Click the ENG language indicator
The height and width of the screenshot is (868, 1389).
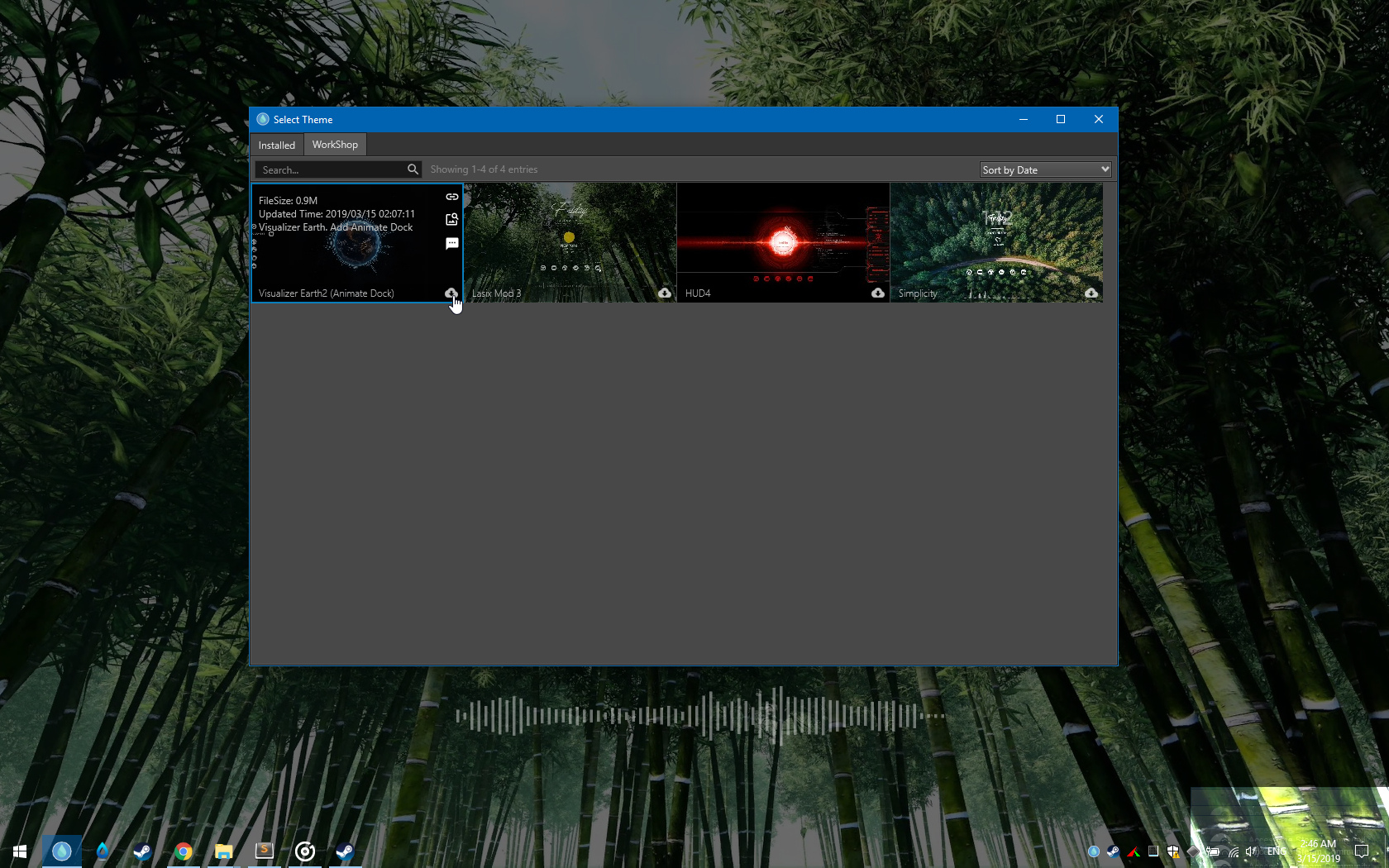(x=1276, y=852)
